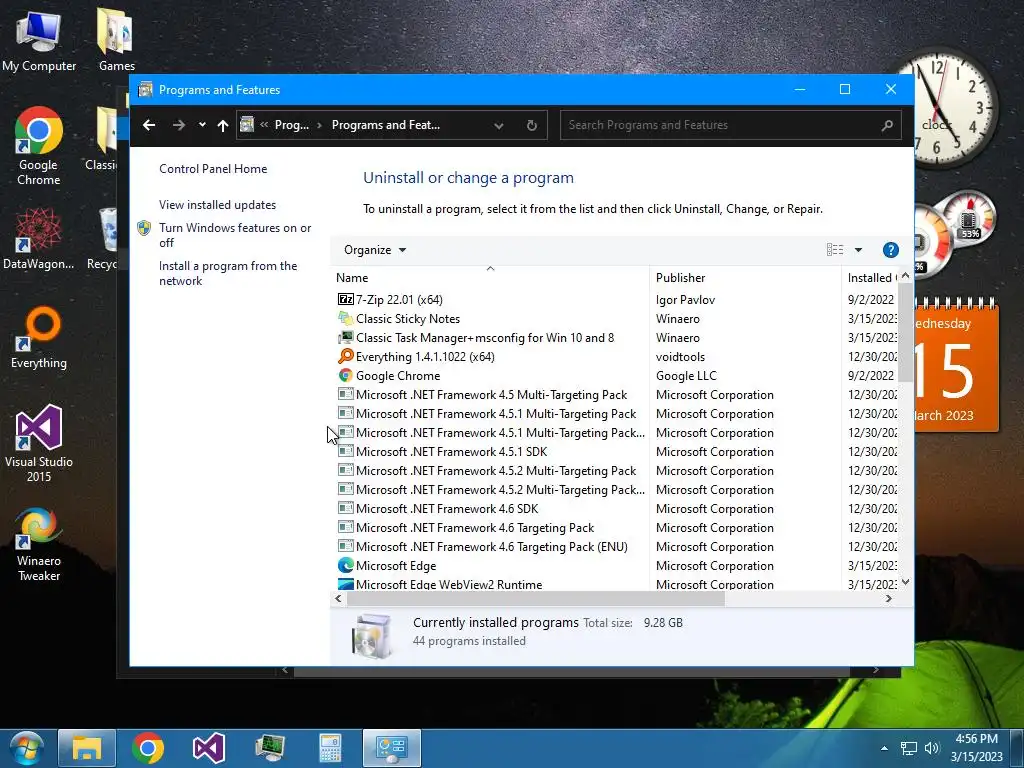
Task: Open Calculator from the taskbar
Action: point(330,748)
